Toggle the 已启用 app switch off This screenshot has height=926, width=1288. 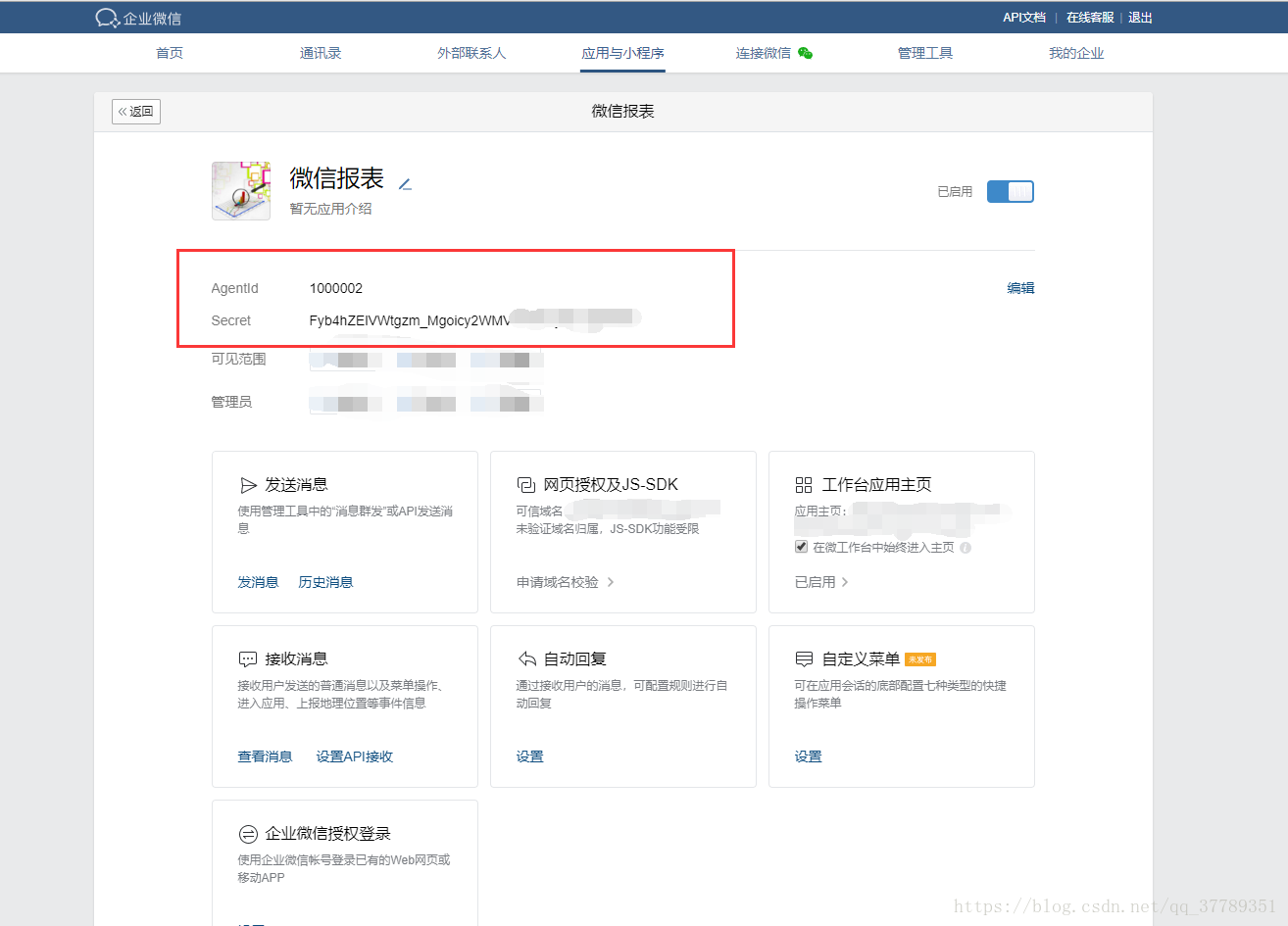[1011, 192]
